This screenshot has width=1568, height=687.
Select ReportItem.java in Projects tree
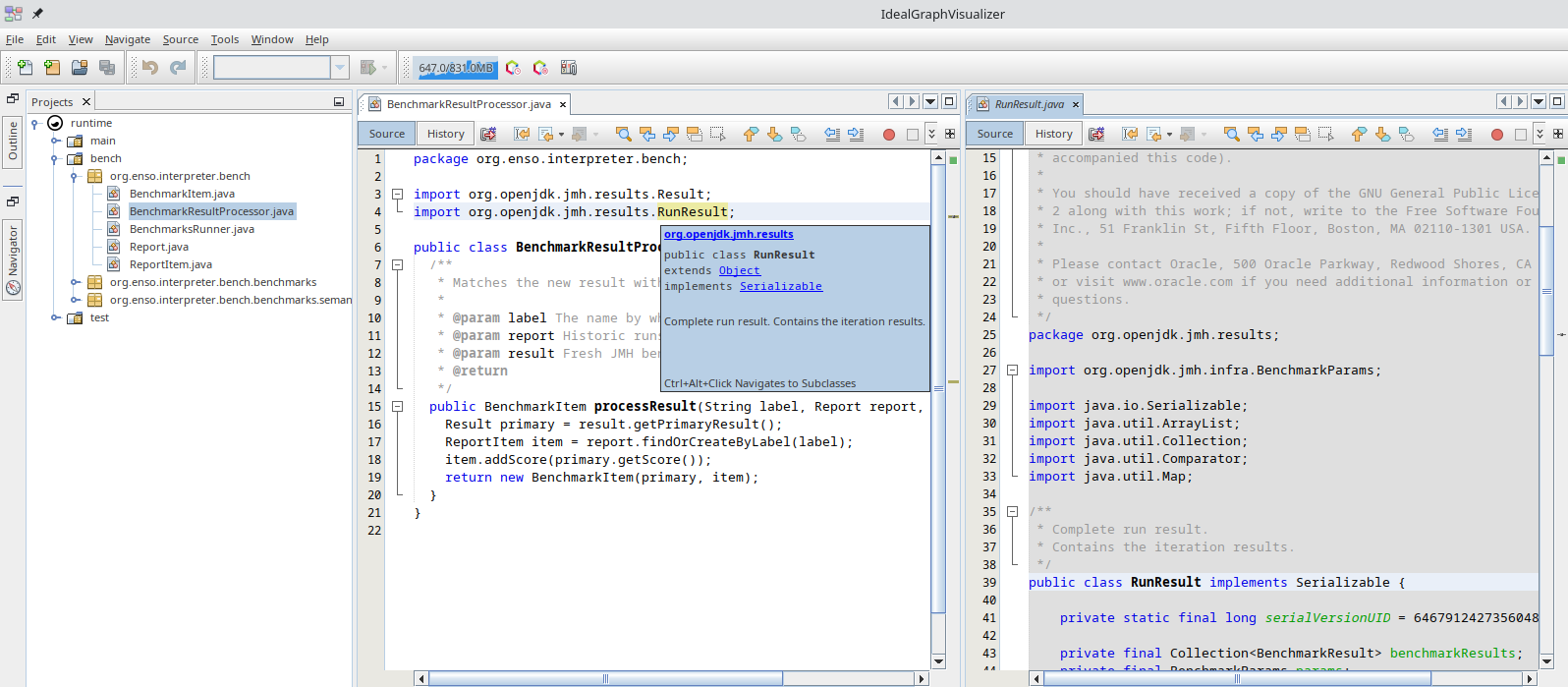171,264
